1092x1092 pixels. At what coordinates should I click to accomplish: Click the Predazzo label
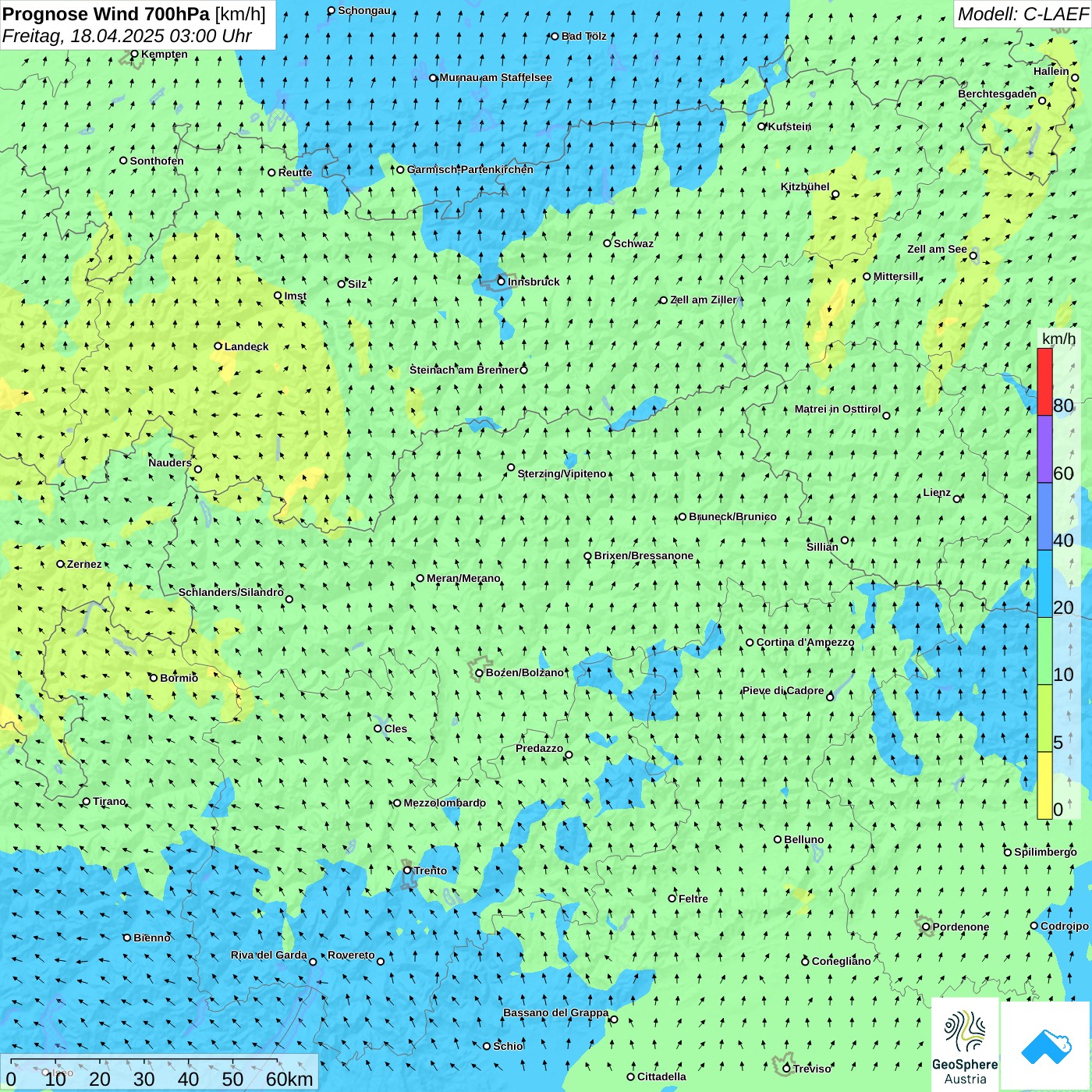point(539,748)
